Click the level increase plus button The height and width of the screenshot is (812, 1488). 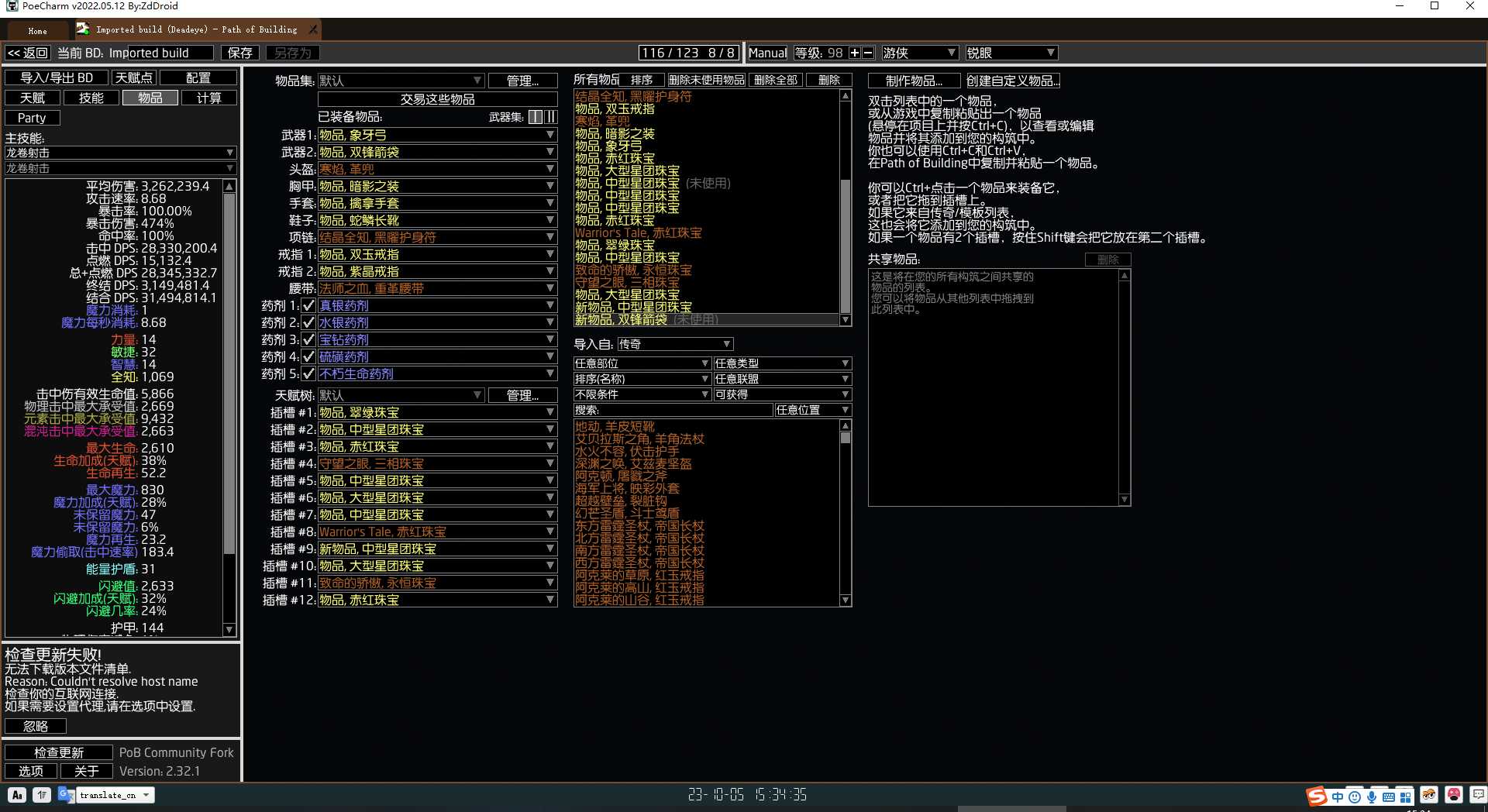point(854,53)
